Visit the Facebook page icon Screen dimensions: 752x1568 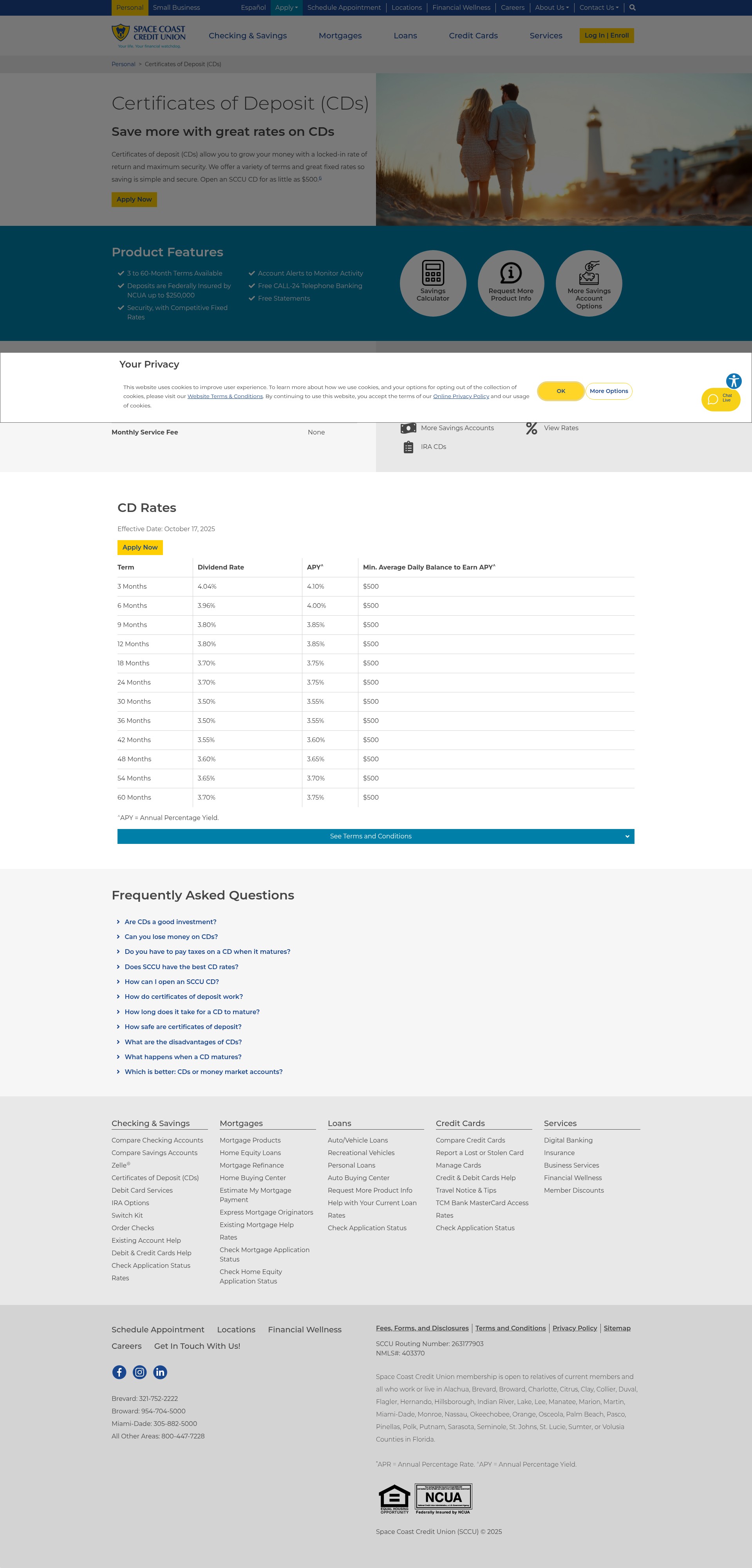pos(119,1372)
